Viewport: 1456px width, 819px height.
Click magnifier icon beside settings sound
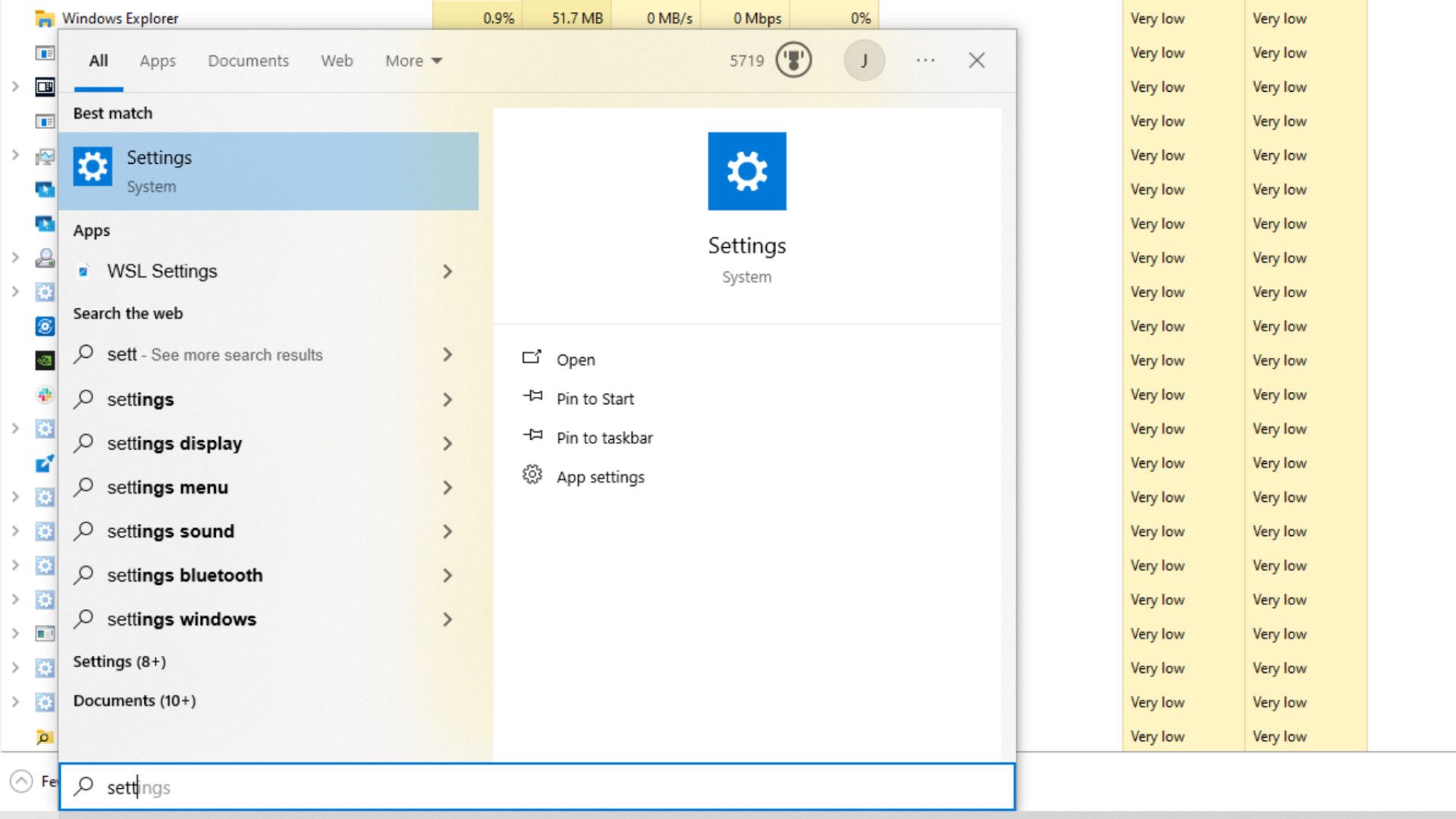(83, 531)
